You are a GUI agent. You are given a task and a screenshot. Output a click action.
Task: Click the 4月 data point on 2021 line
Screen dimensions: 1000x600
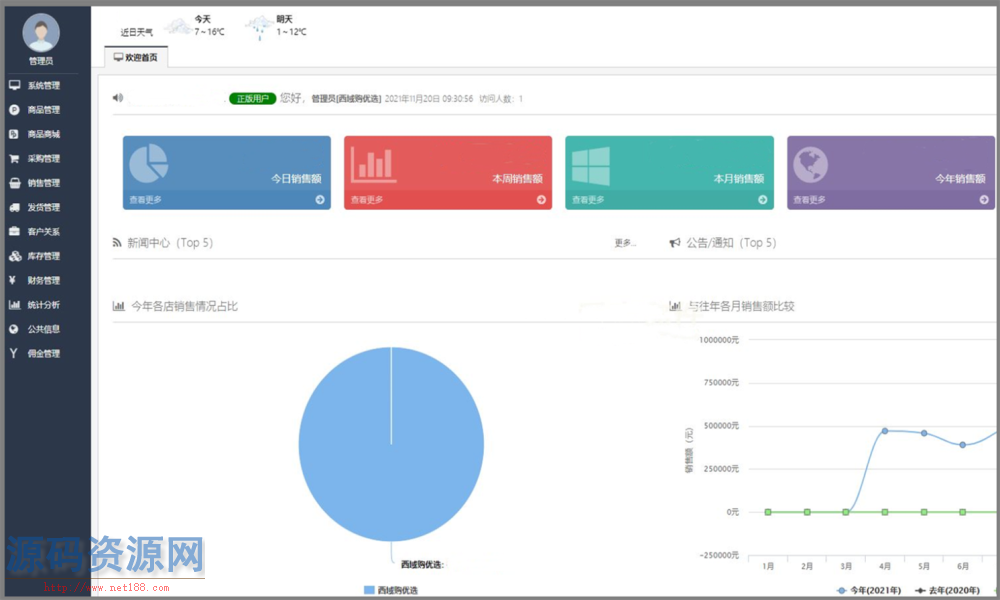coord(885,431)
